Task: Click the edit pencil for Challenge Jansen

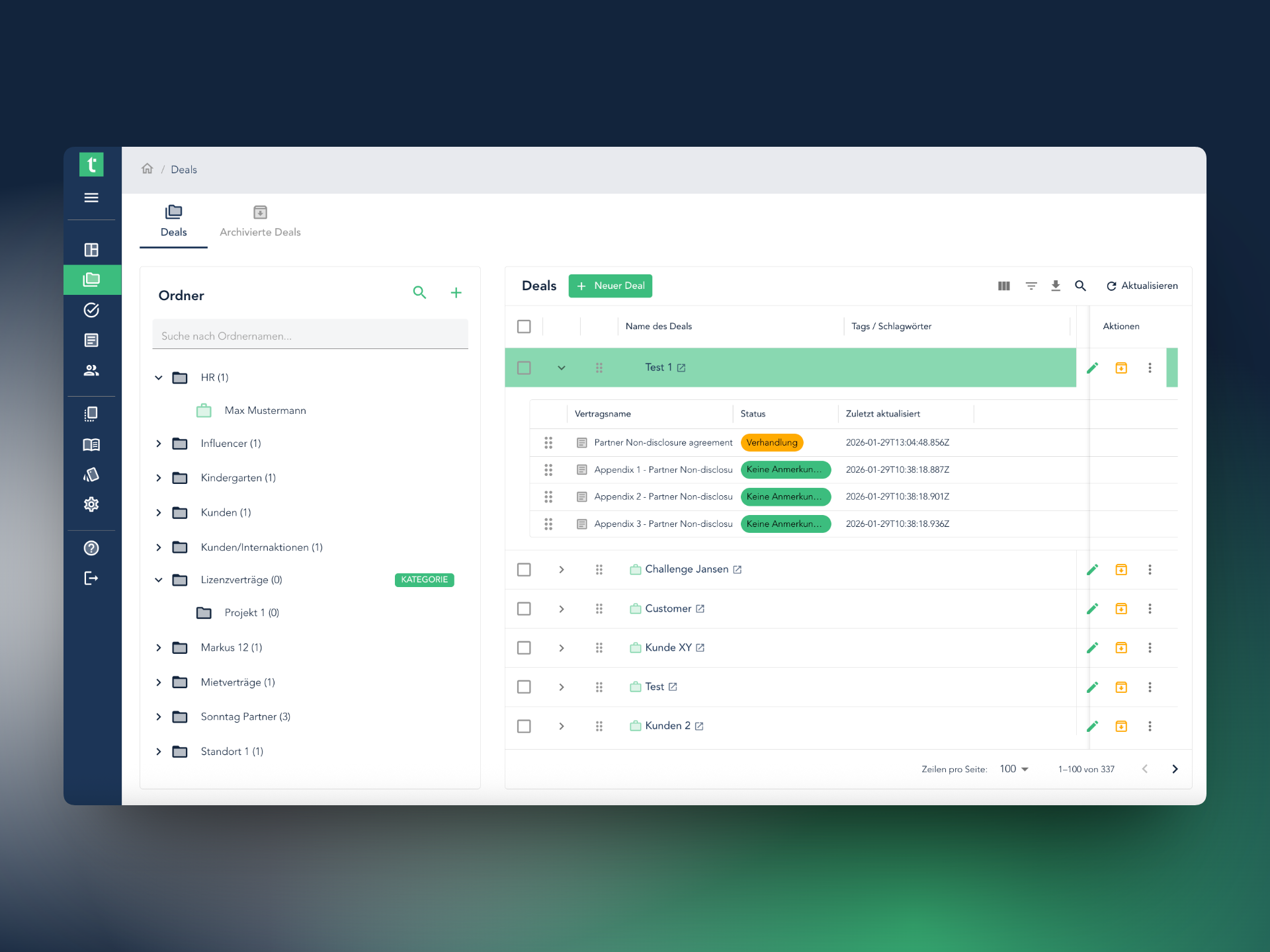Action: (x=1092, y=569)
